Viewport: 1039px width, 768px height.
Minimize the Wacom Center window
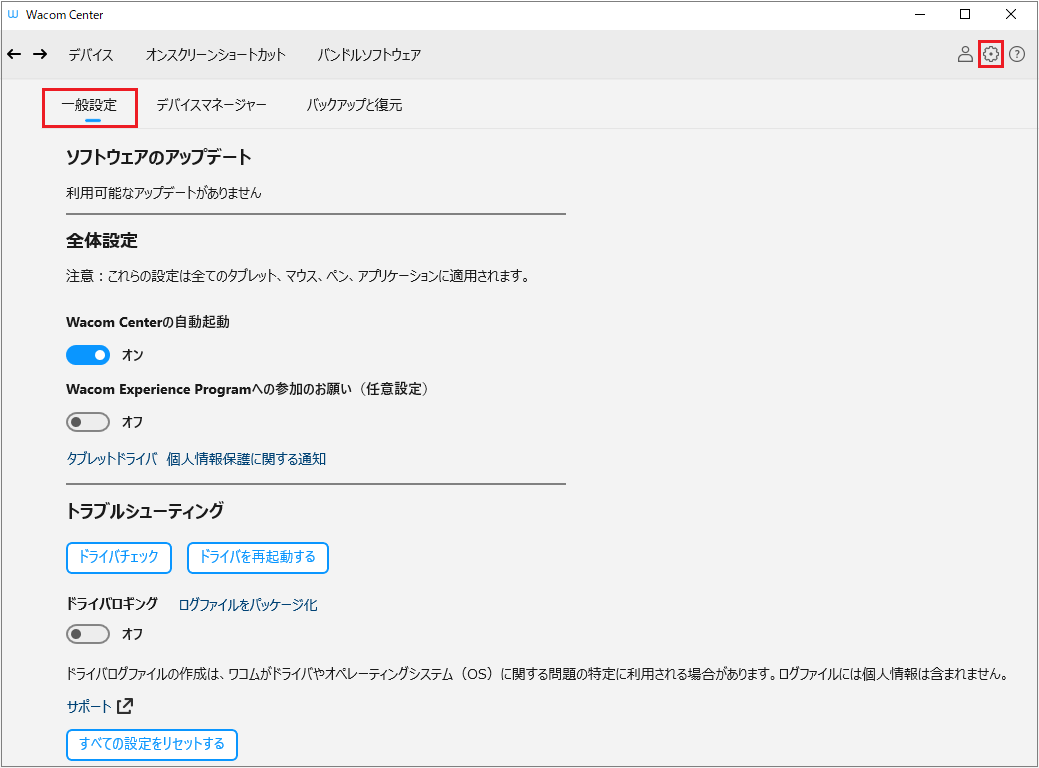[x=920, y=15]
